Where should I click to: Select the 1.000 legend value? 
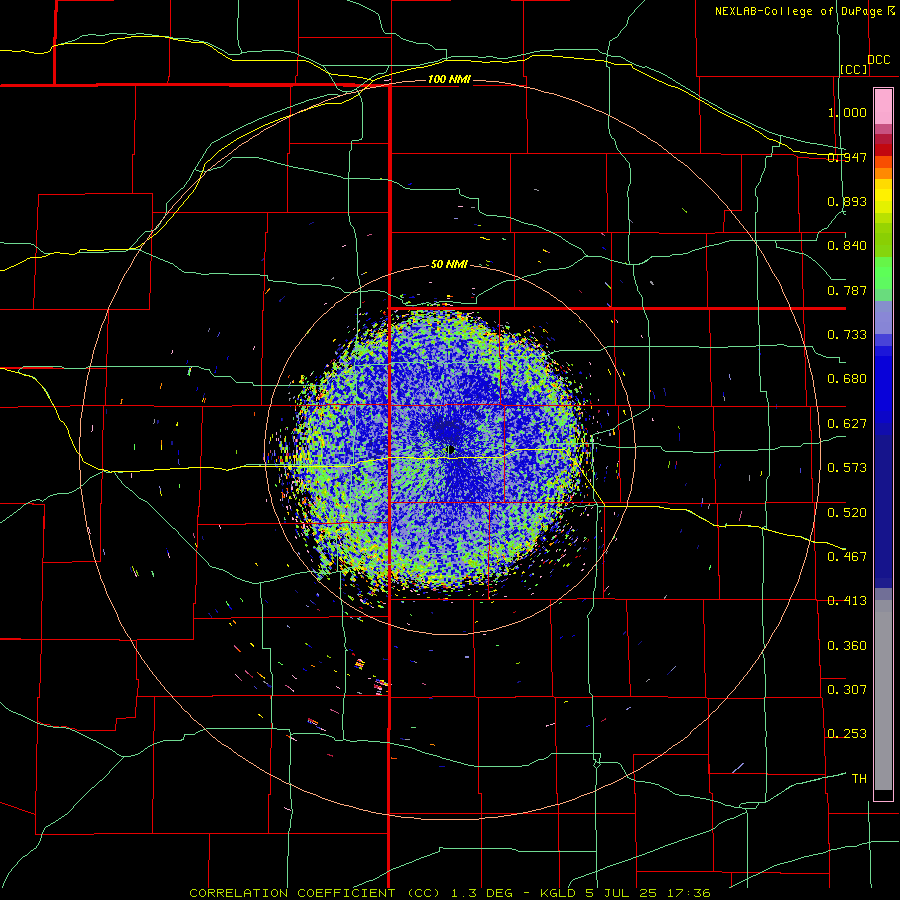847,112
